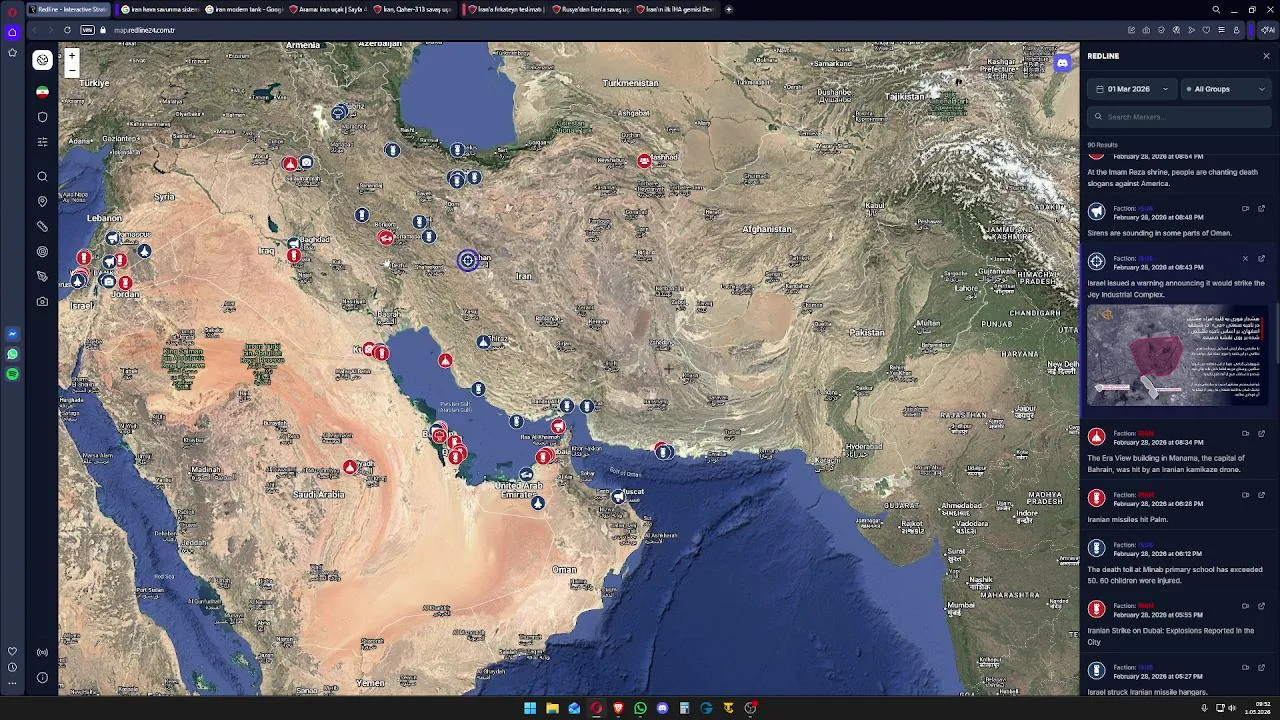Open WhatsApp in the browser sidebar
Image resolution: width=1280 pixels, height=720 pixels.
click(12, 354)
